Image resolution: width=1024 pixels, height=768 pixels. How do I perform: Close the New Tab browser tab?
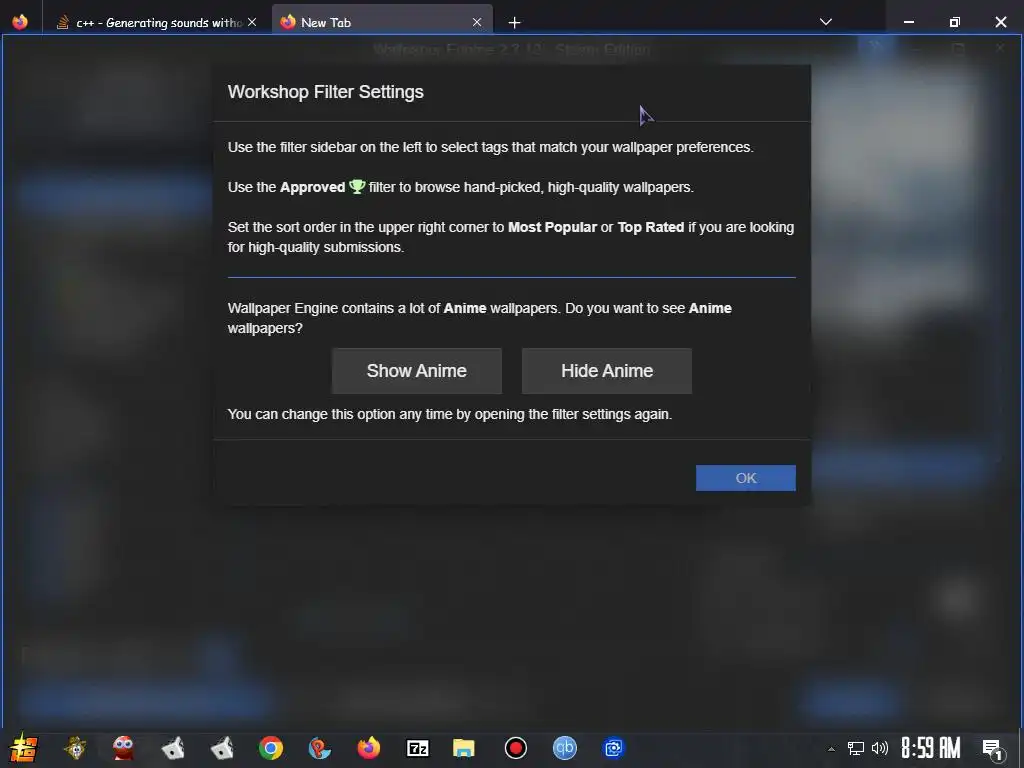477,23
